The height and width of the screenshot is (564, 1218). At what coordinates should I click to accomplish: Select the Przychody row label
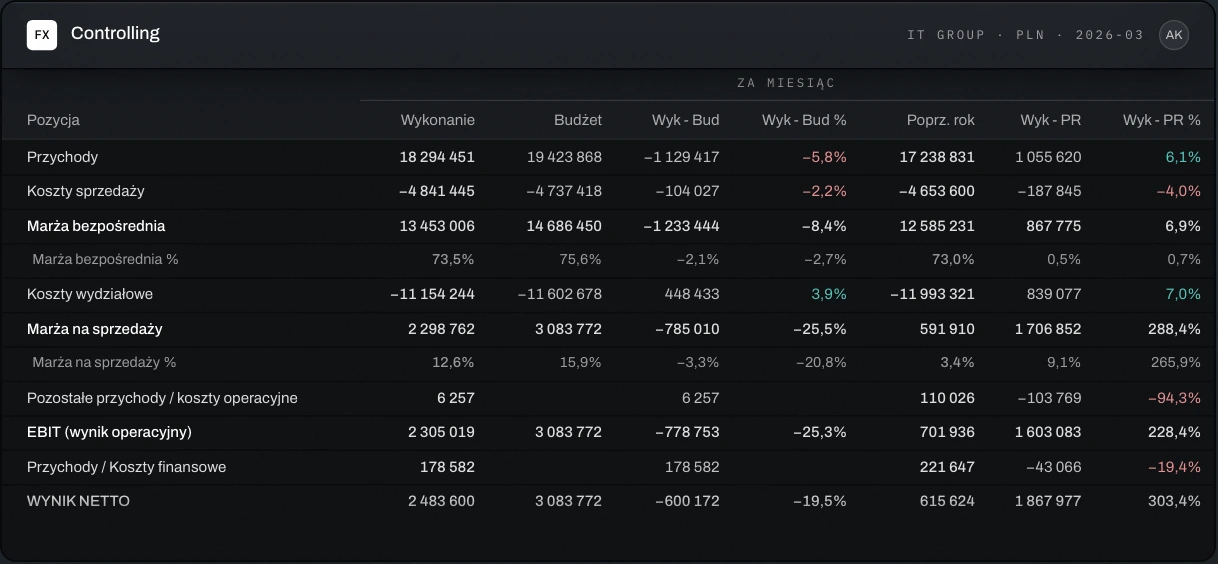(62, 157)
